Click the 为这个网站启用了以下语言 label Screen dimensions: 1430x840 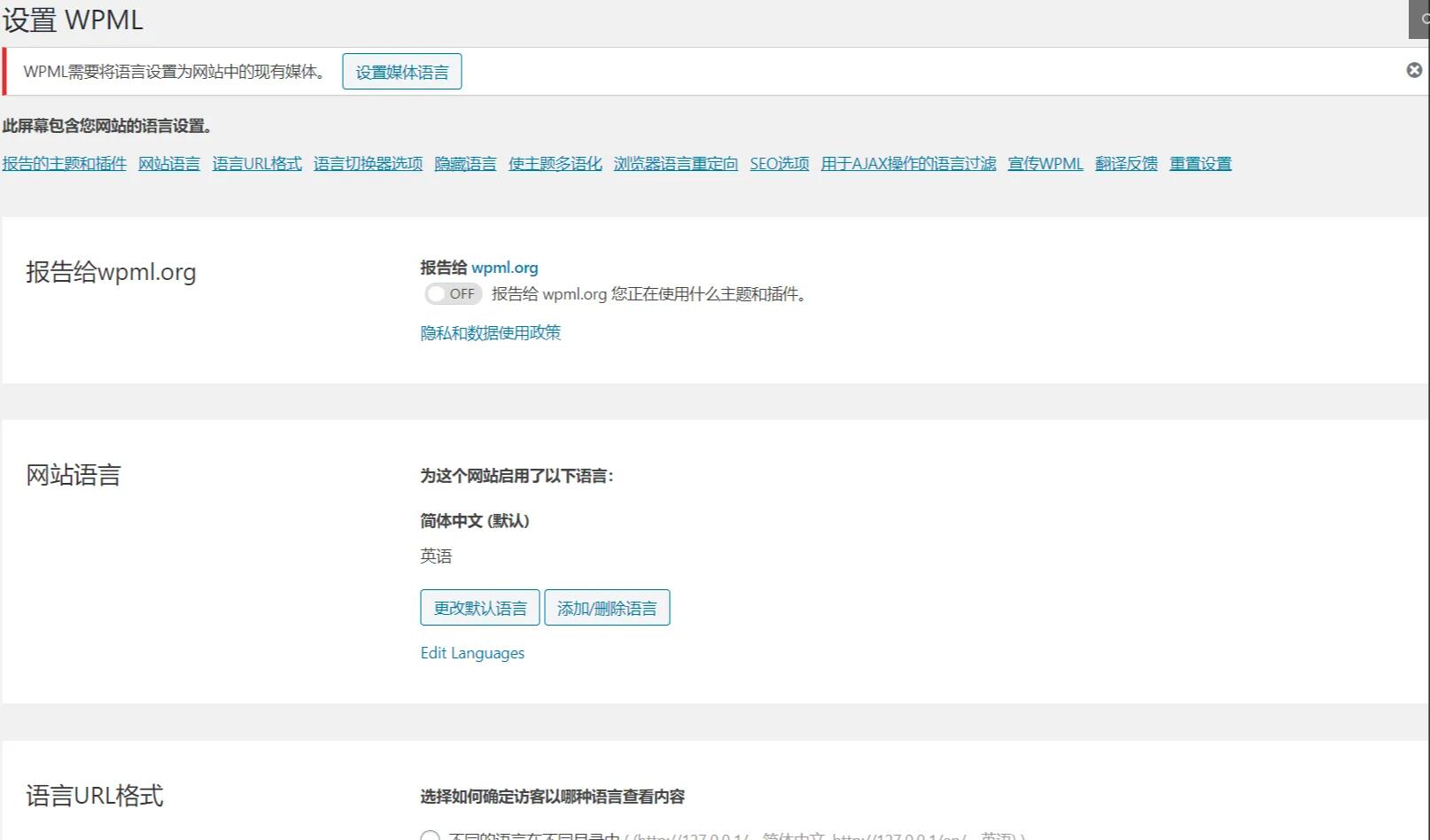[x=517, y=476]
